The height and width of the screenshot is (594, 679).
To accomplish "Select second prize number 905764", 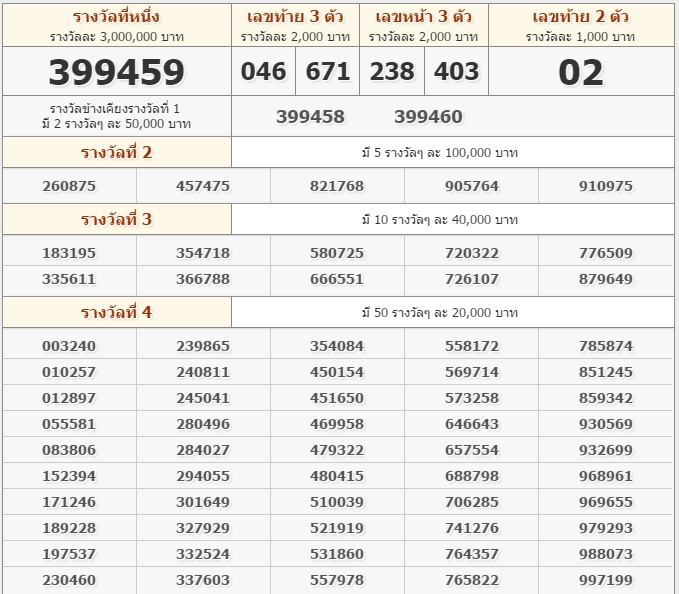I will (472, 186).
